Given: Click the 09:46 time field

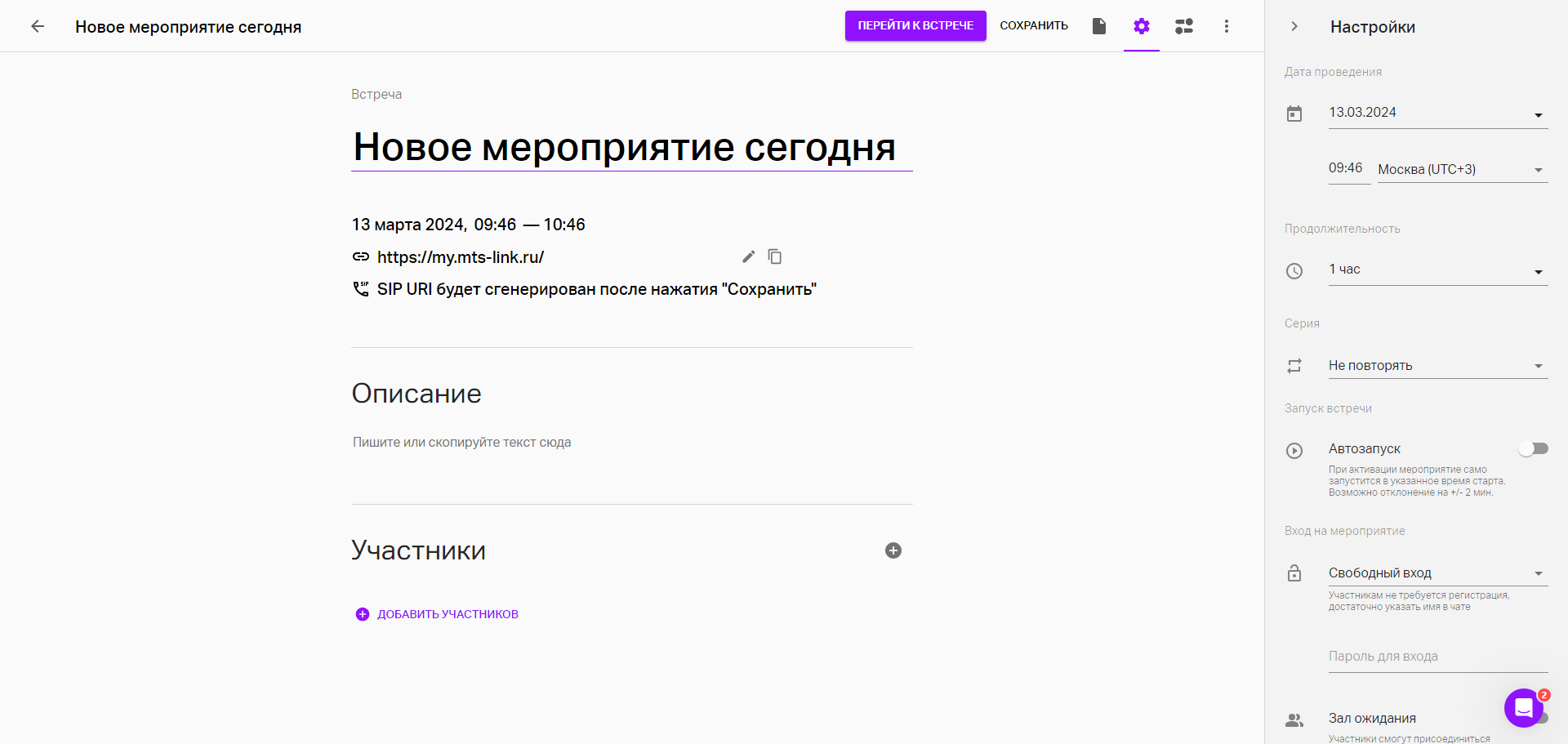Looking at the screenshot, I should tap(1348, 168).
